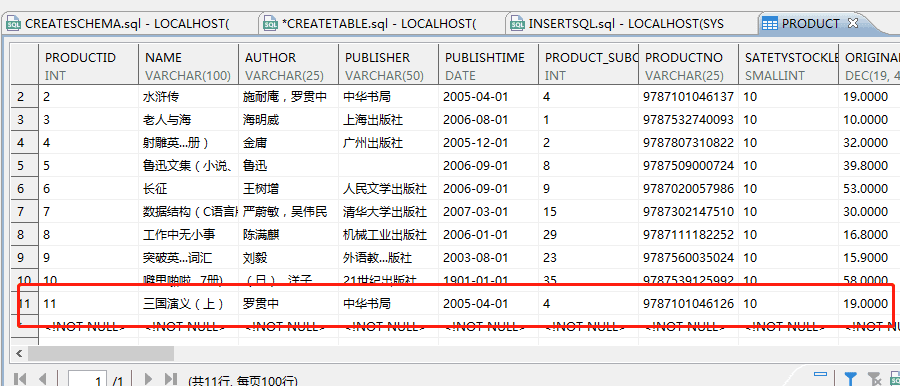Click the price cell 53.0000
Viewport: 900px width, 386px height.
coord(869,188)
